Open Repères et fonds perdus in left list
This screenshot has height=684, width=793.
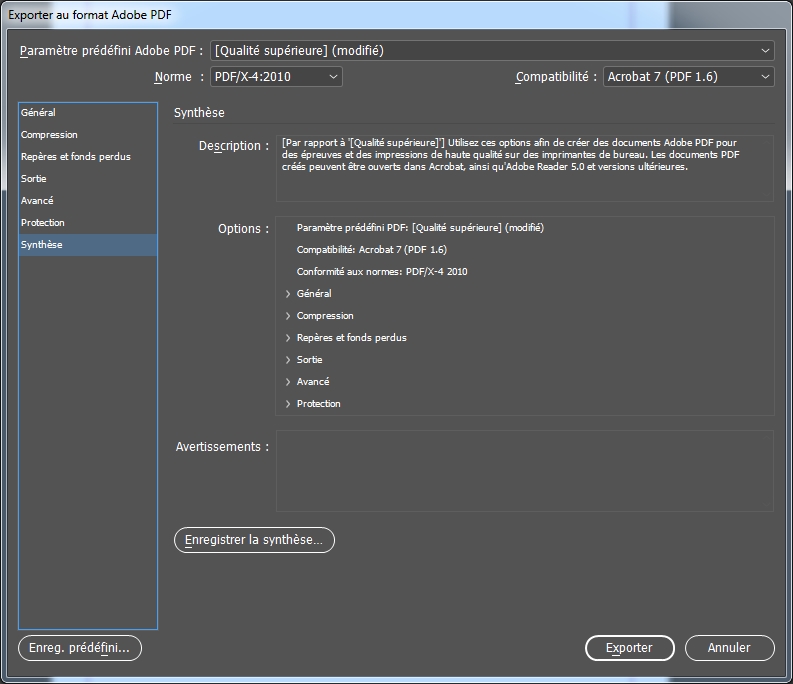(87, 157)
